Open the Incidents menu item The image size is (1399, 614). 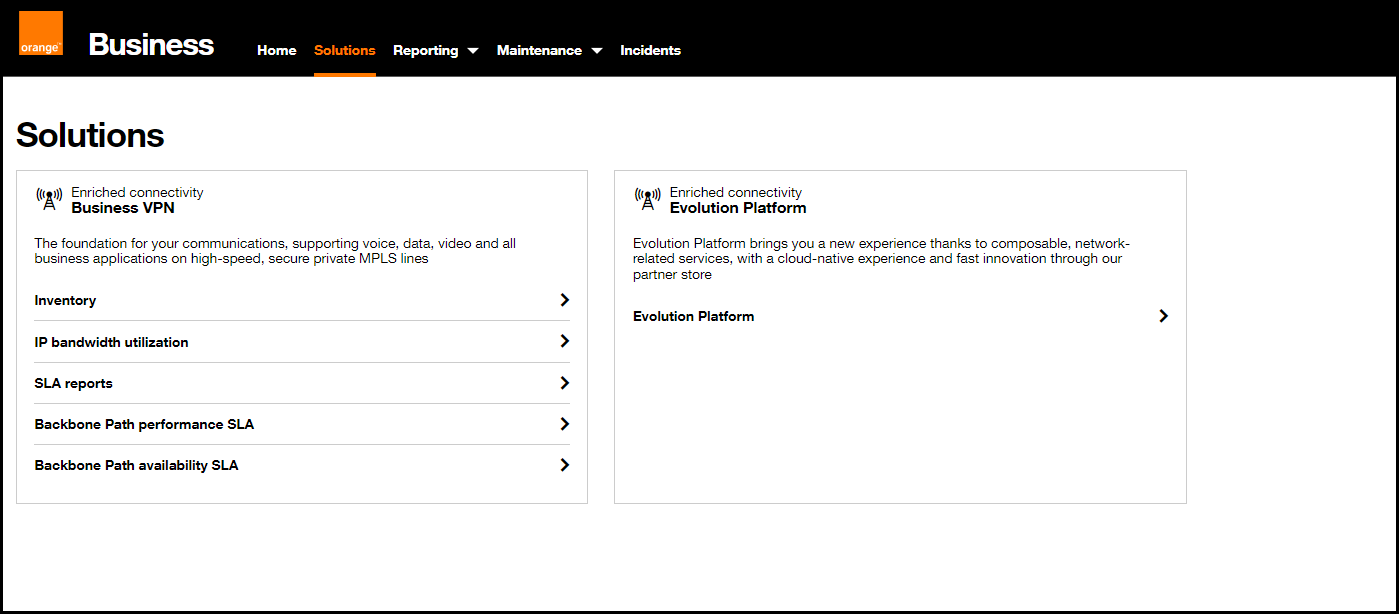tap(650, 50)
